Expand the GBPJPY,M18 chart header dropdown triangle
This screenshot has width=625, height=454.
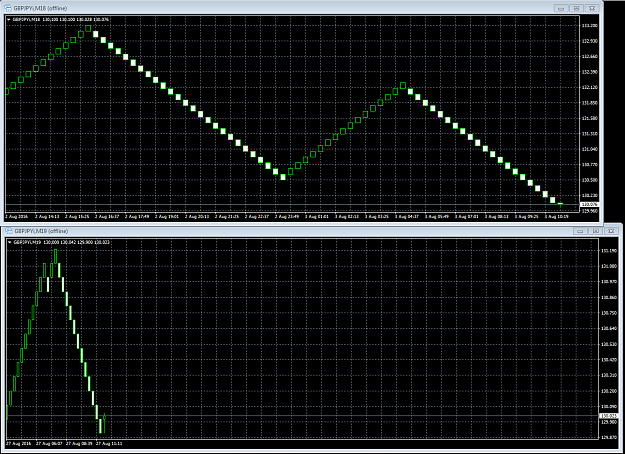[9, 20]
